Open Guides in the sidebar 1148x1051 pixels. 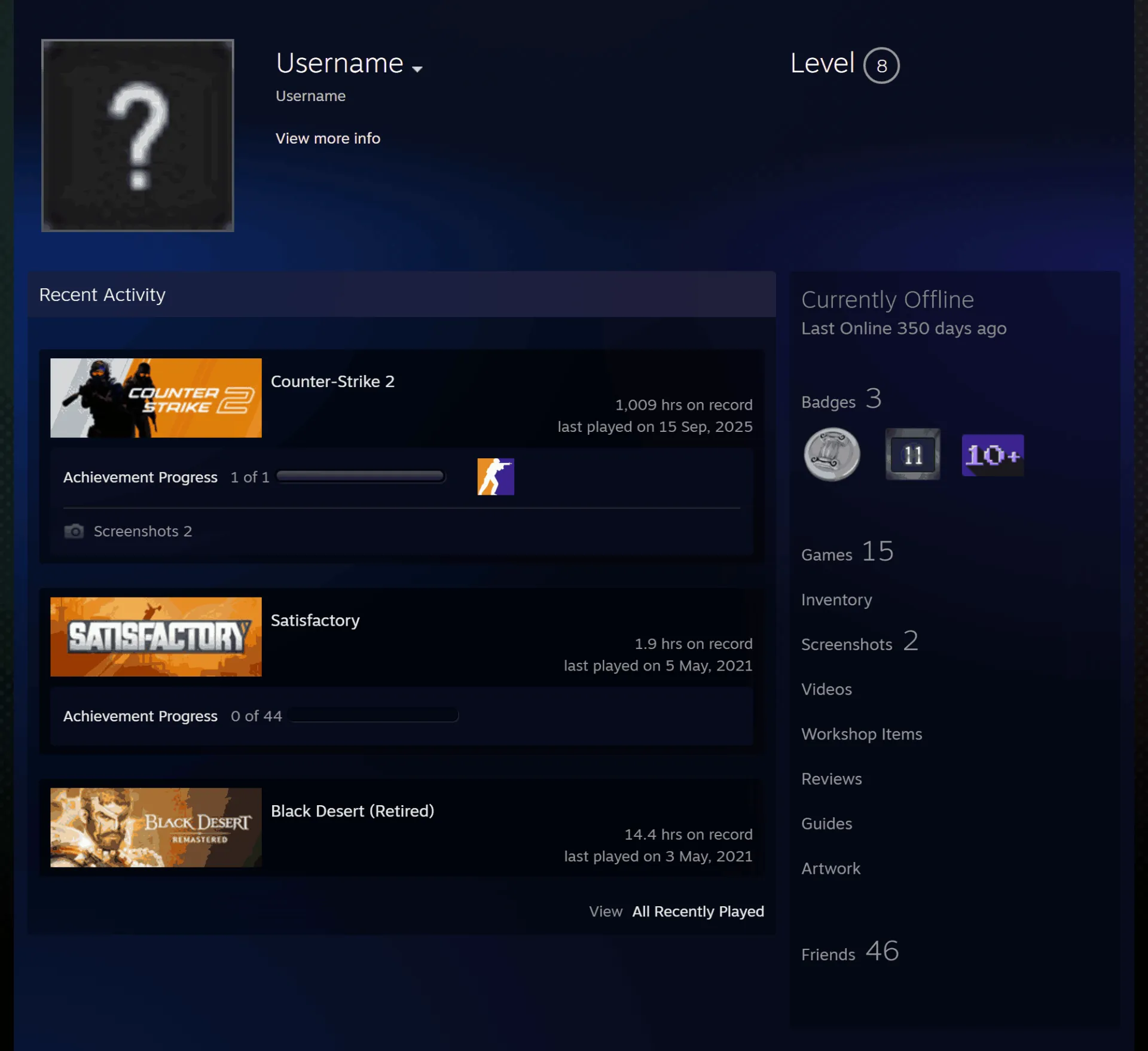826,824
